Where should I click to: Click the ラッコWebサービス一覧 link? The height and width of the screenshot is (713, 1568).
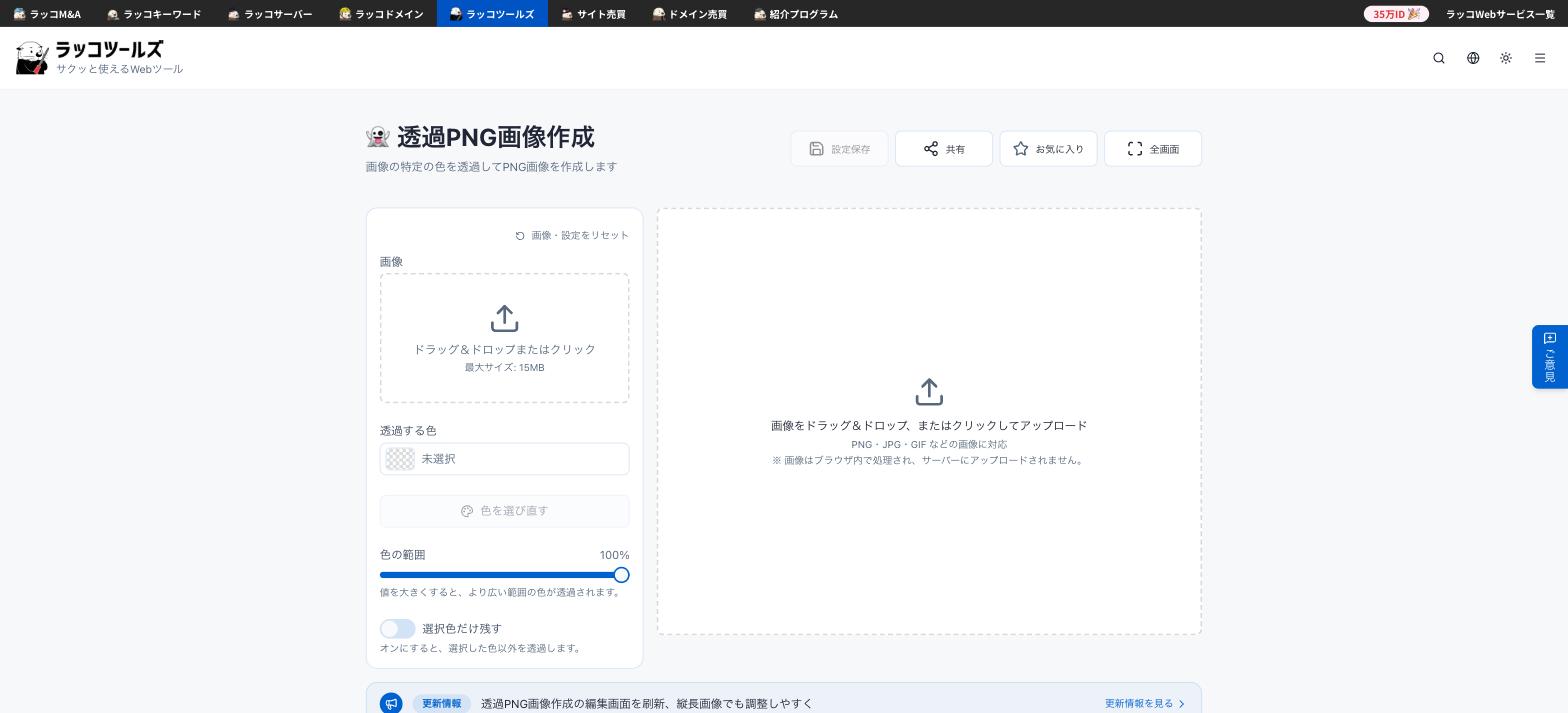[1500, 14]
